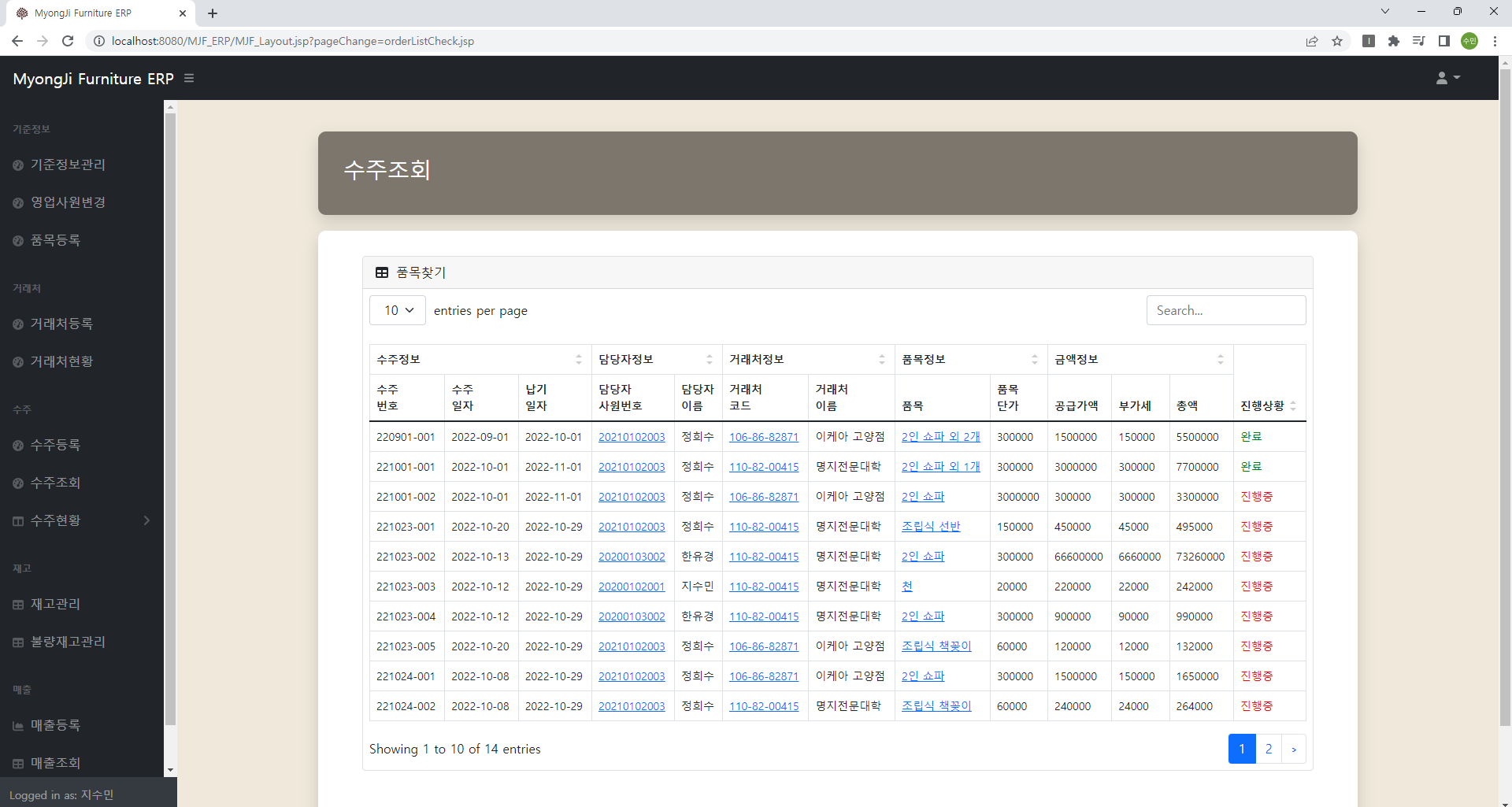Click the 불량재고관리 icon in sidebar
1512x807 pixels.
[17, 642]
